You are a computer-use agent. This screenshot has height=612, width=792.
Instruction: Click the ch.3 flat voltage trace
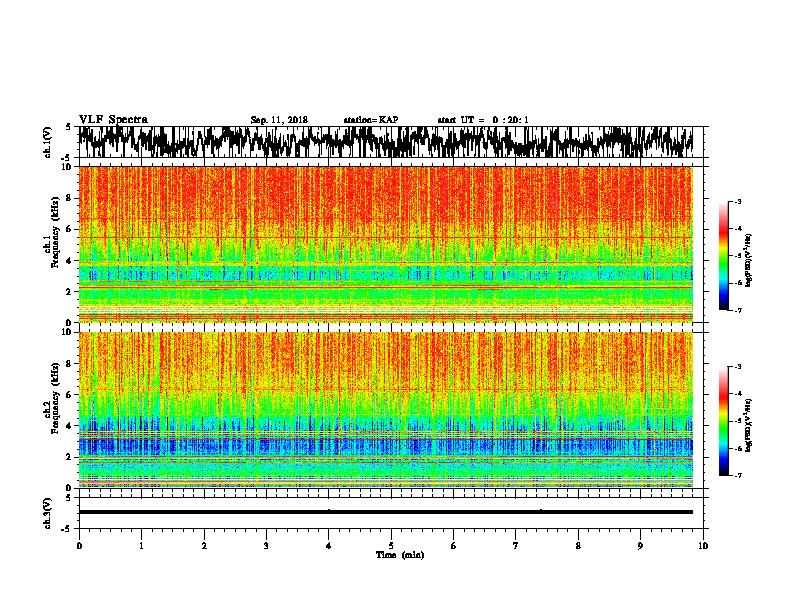pyautogui.click(x=386, y=512)
